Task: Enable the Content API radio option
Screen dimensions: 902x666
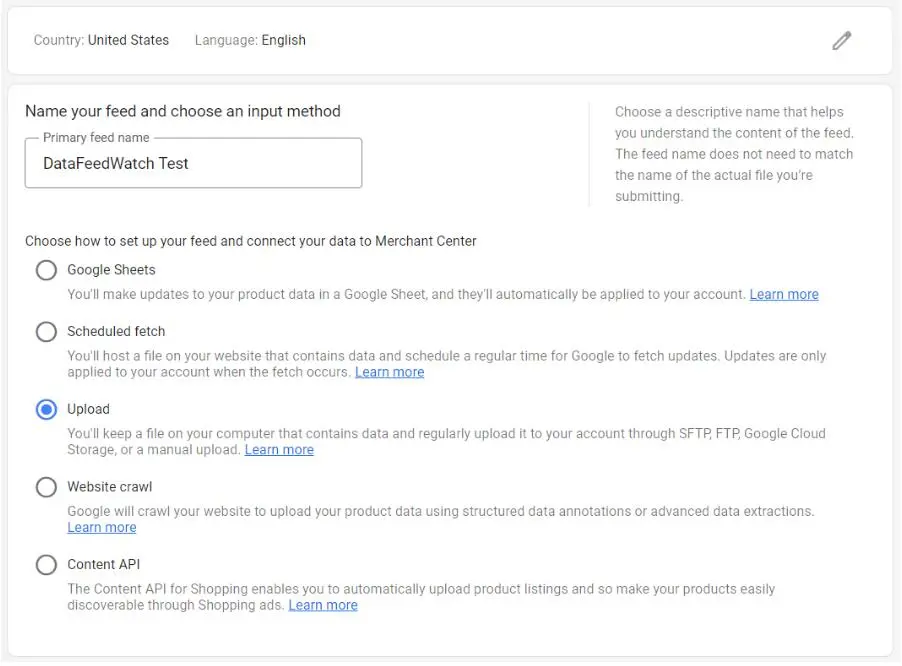Action: tap(46, 565)
